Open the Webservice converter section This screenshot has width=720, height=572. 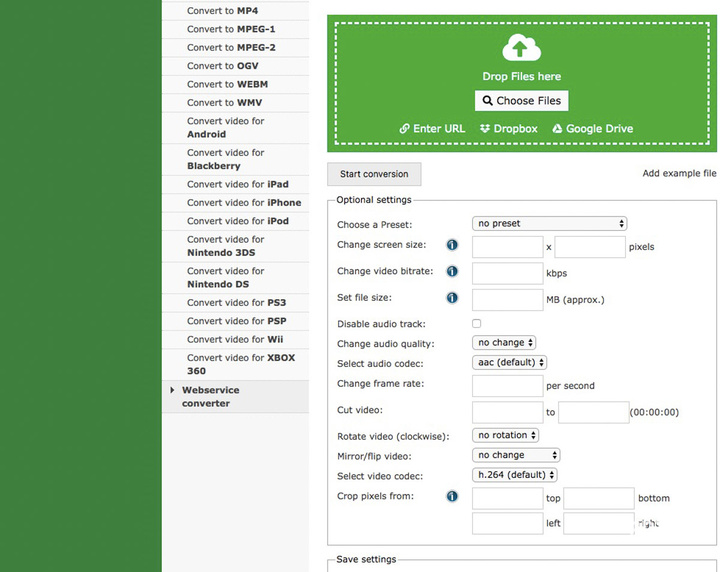[x=236, y=397]
